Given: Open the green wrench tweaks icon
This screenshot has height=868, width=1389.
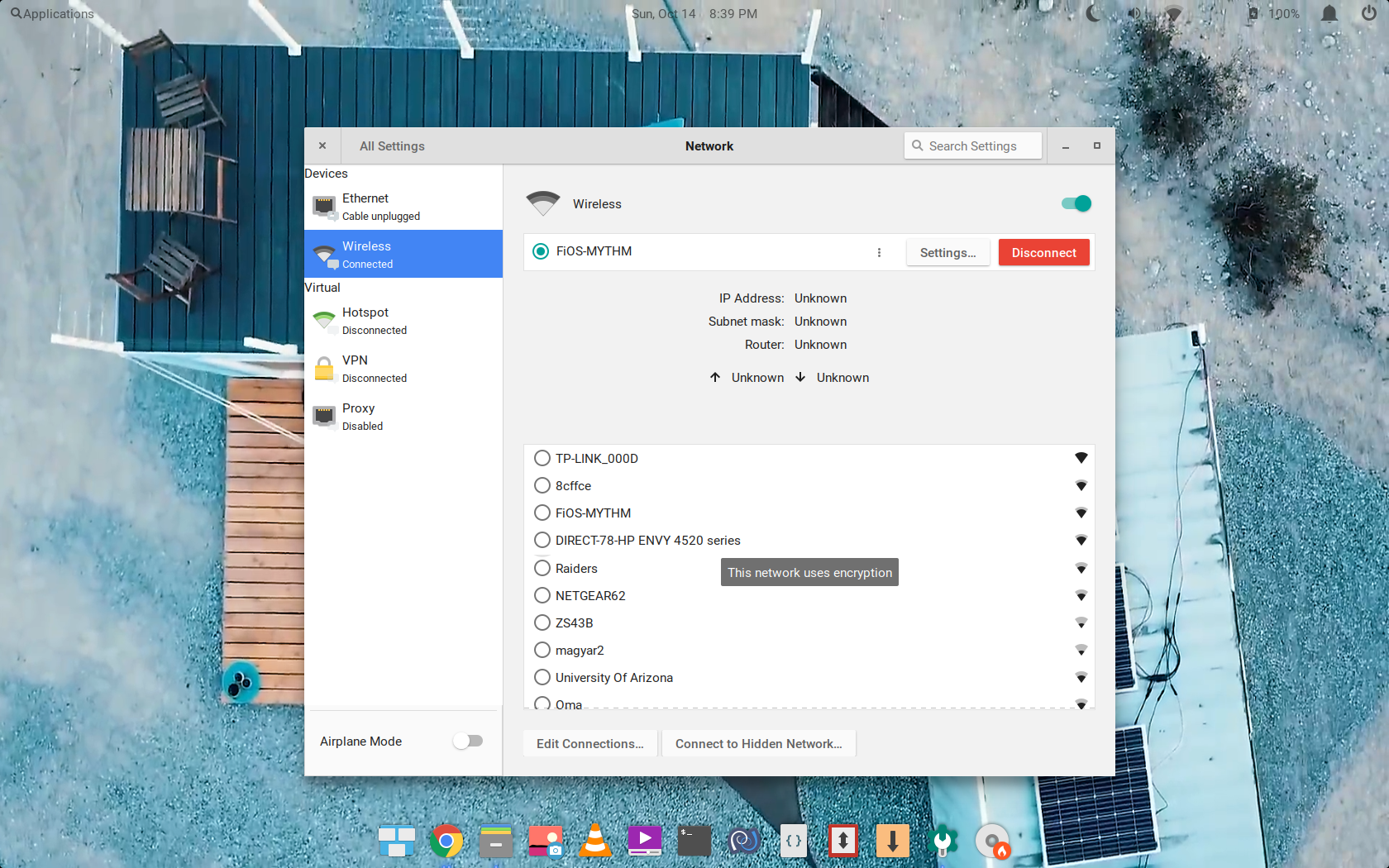Looking at the screenshot, I should point(943,842).
